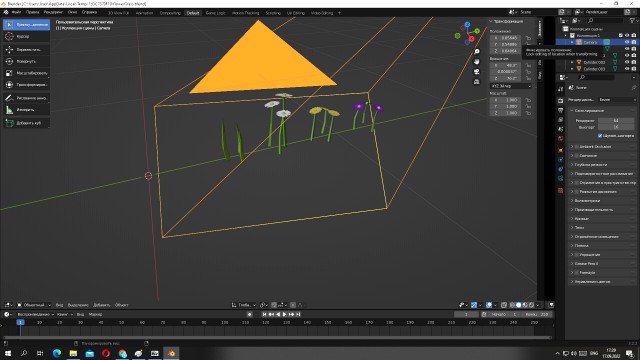The height and width of the screenshot is (360, 640).
Task: Toggle viewport X-ray mode
Action: click(504, 305)
